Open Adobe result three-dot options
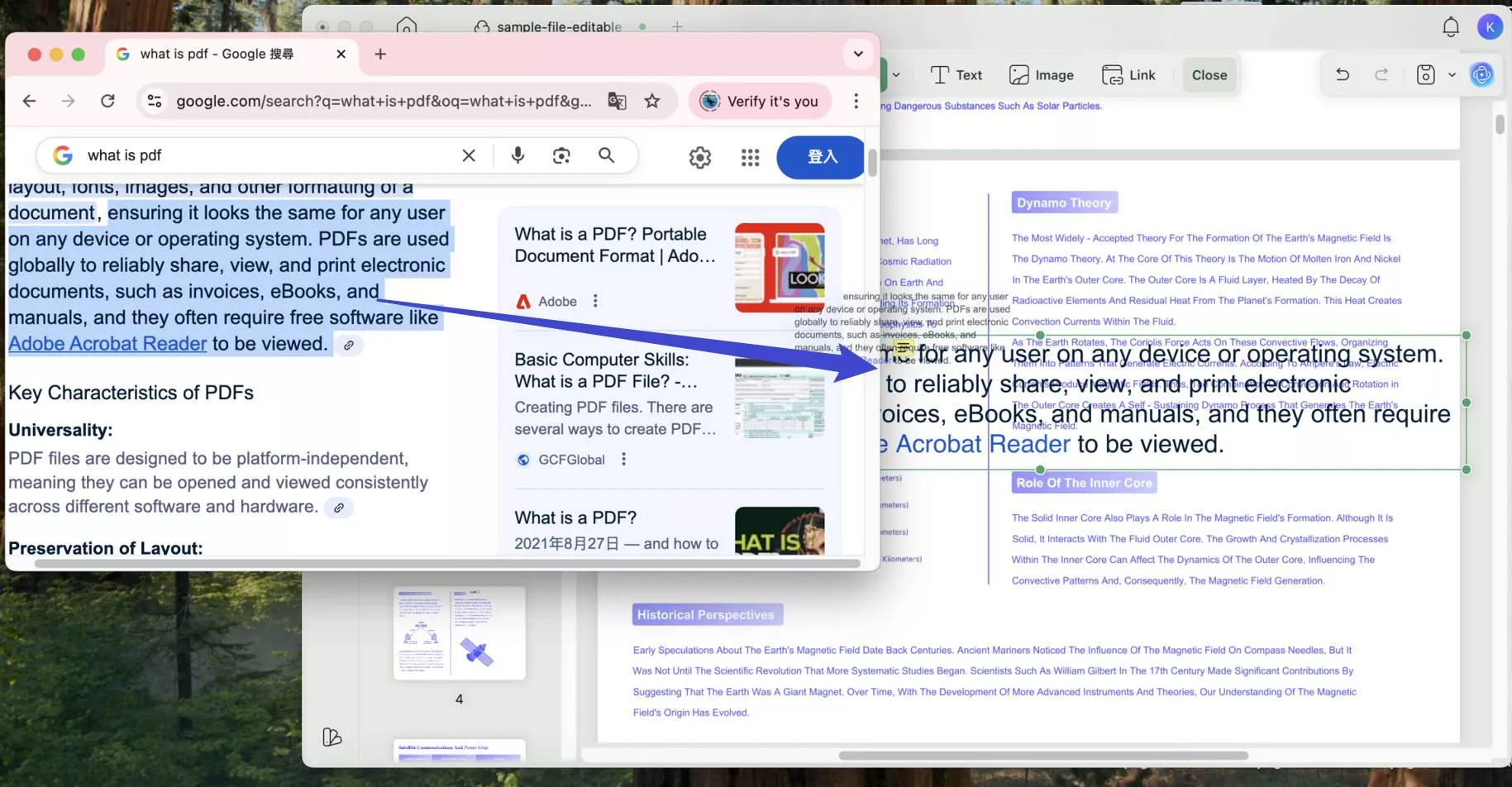Image resolution: width=1512 pixels, height=787 pixels. coord(595,301)
